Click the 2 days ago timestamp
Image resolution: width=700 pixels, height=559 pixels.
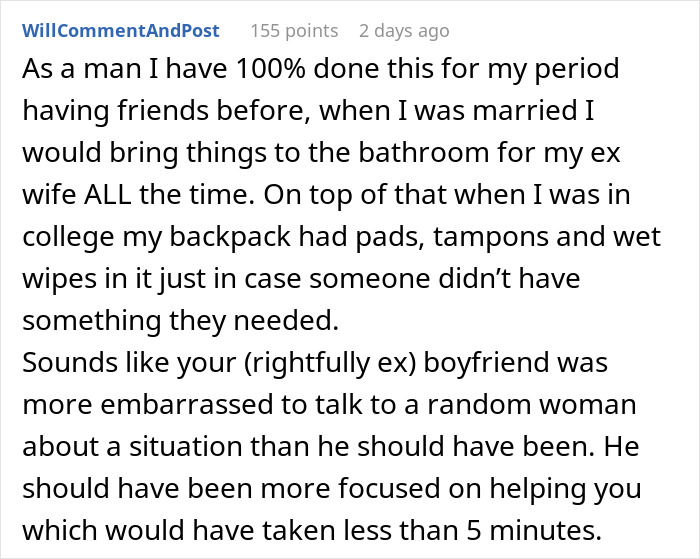[x=404, y=31]
